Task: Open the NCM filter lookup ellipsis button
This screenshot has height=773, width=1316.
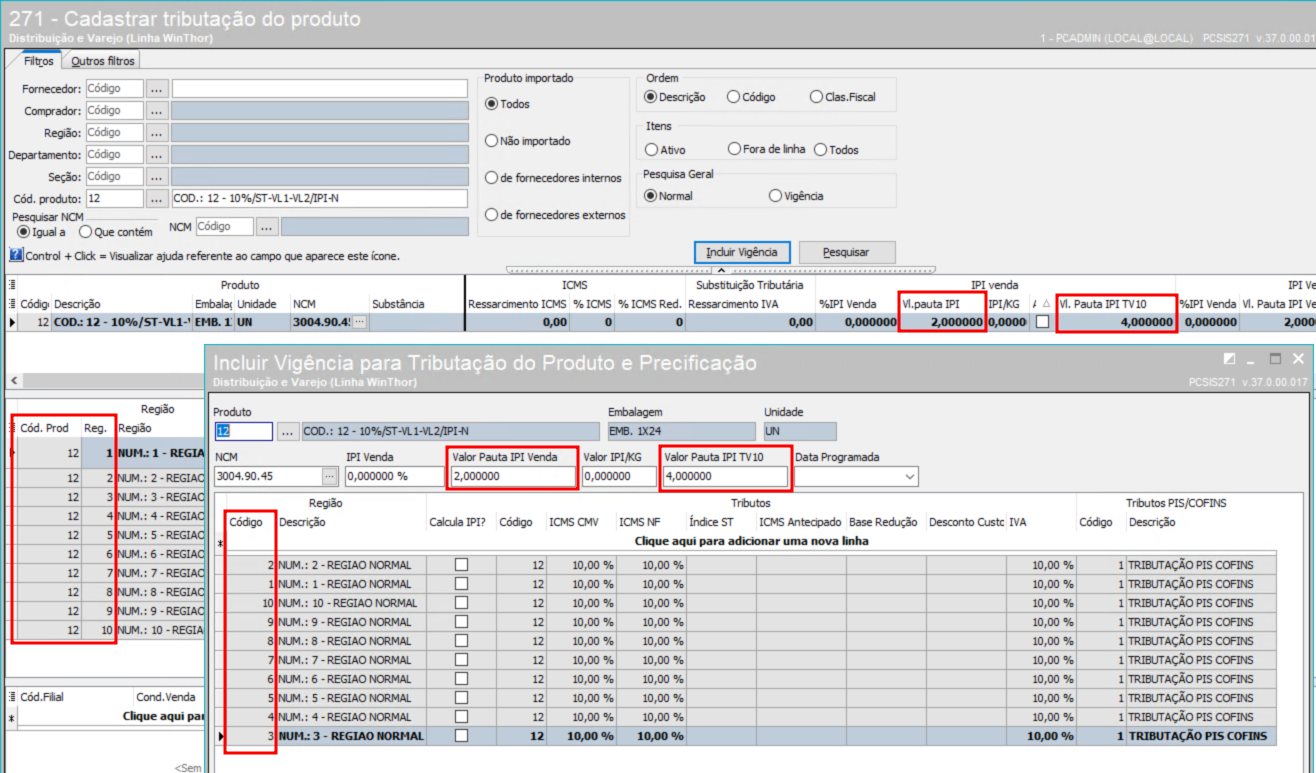Action: coord(267,227)
